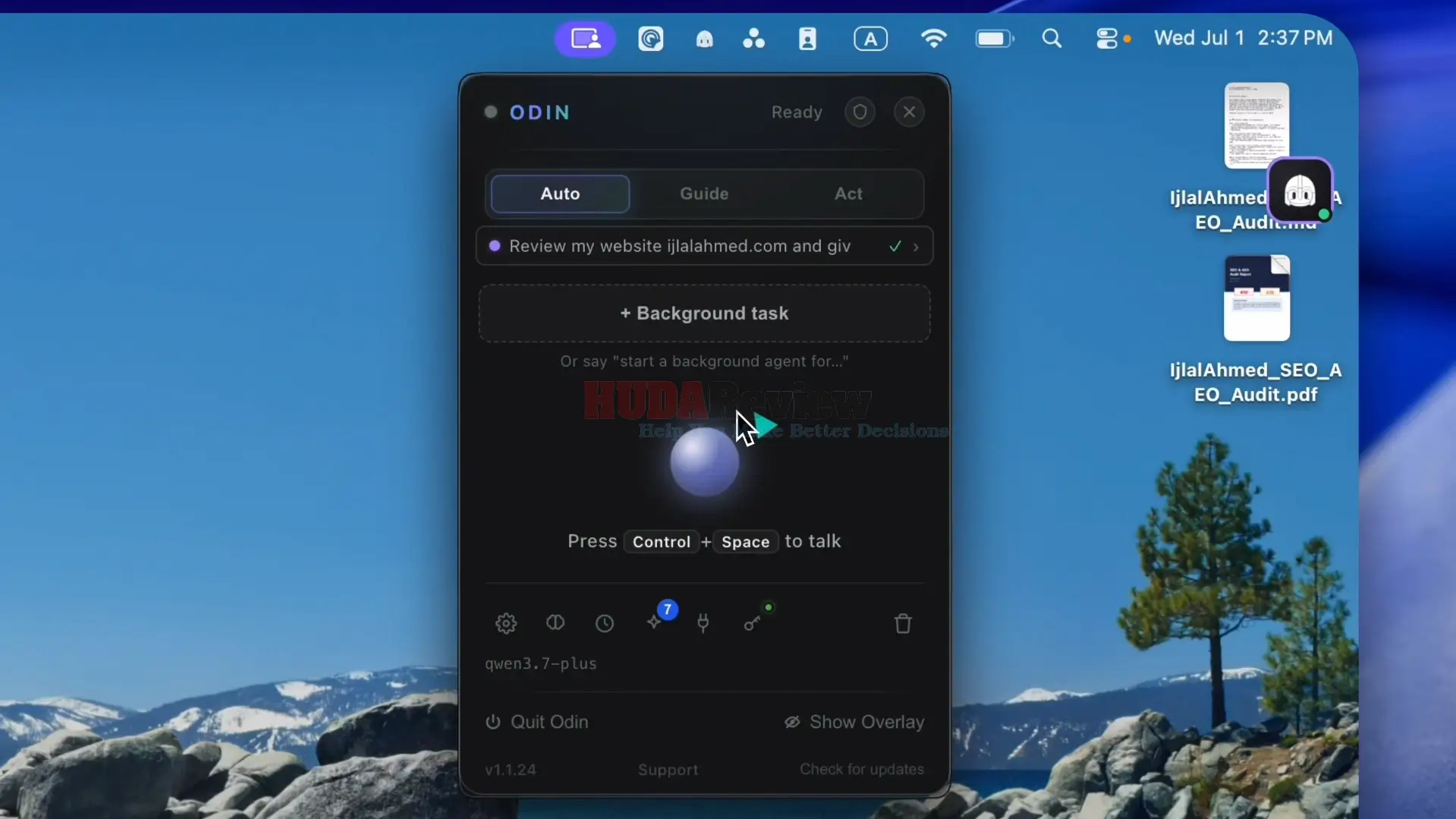The image size is (1456, 819).
Task: Click the badge-card menu bar icon
Action: (807, 39)
